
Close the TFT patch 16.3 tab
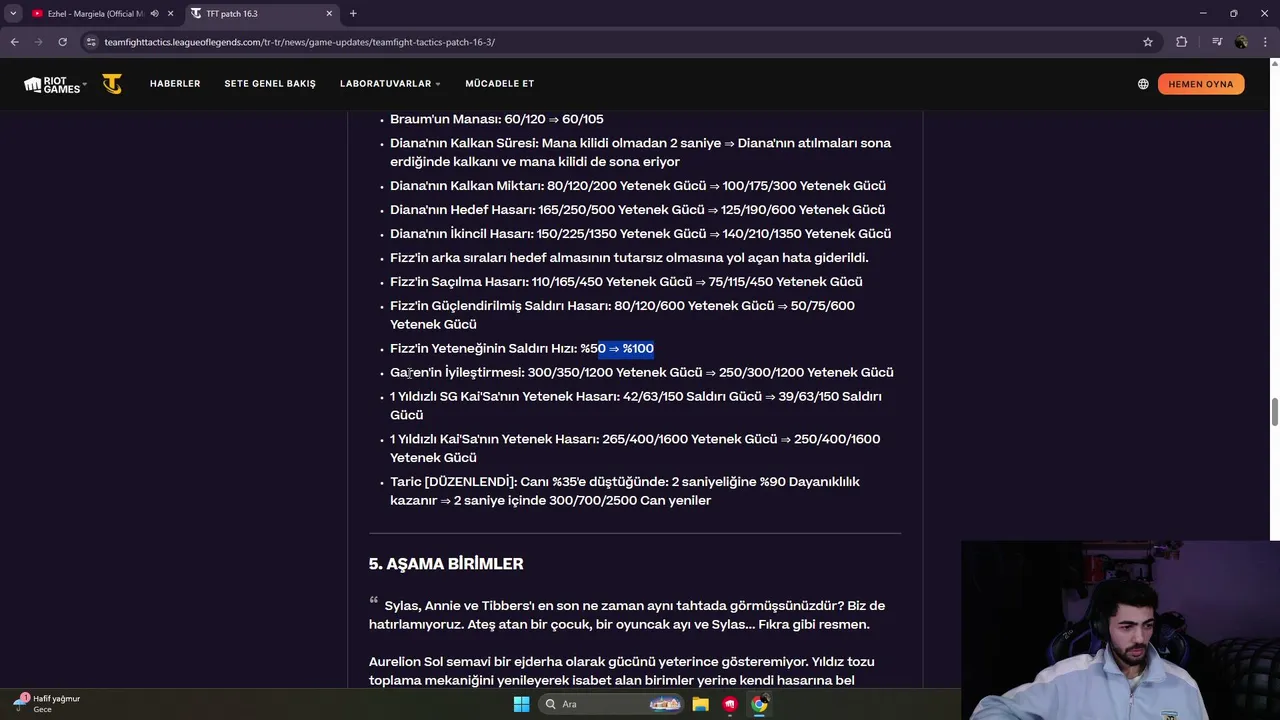329,13
